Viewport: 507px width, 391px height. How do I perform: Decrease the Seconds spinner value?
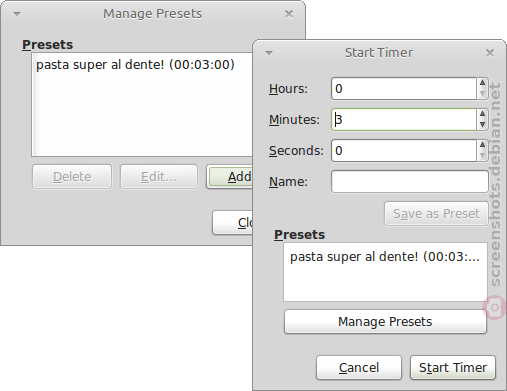(x=482, y=156)
